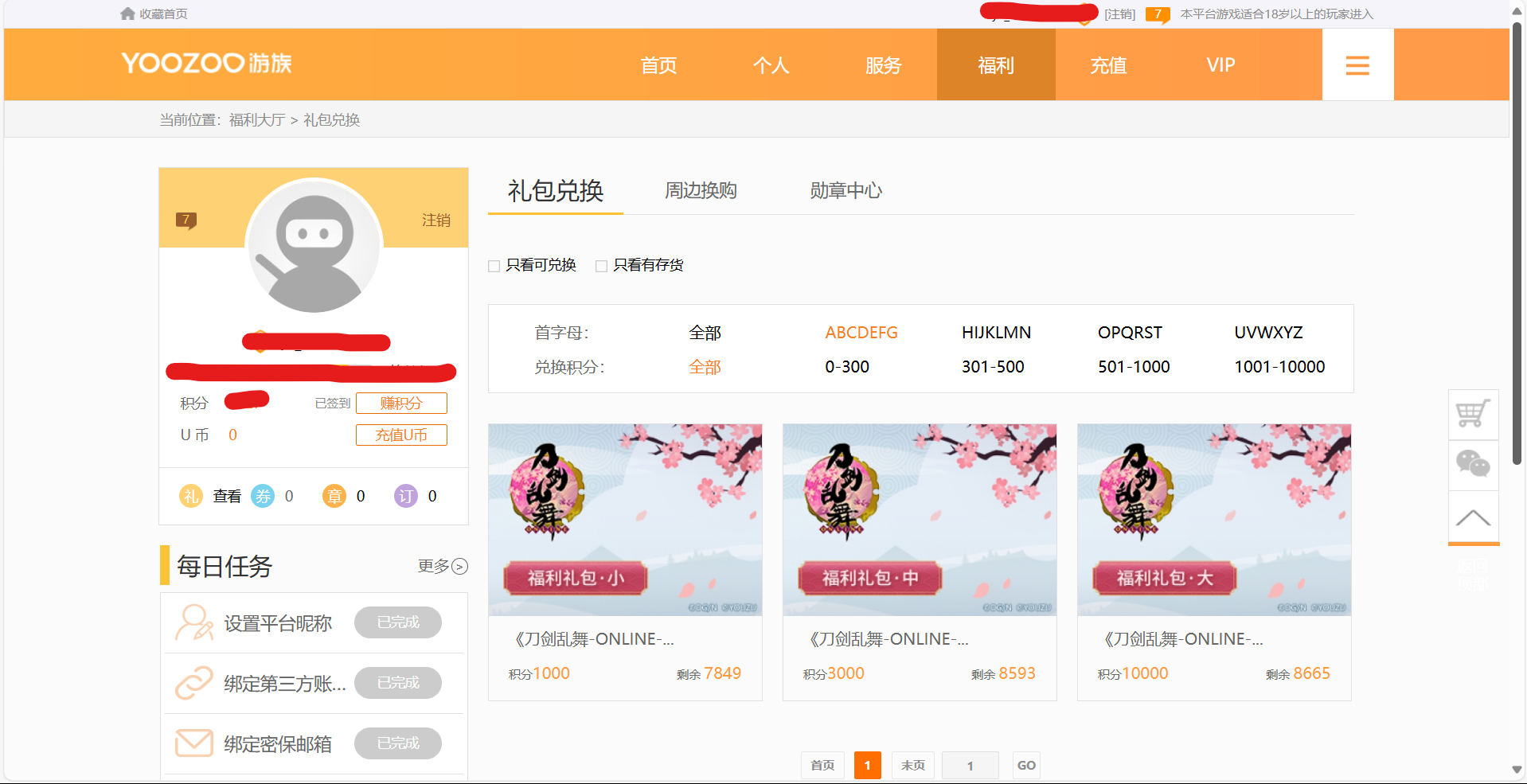
Task: Click the user avatar image
Action: point(314,248)
